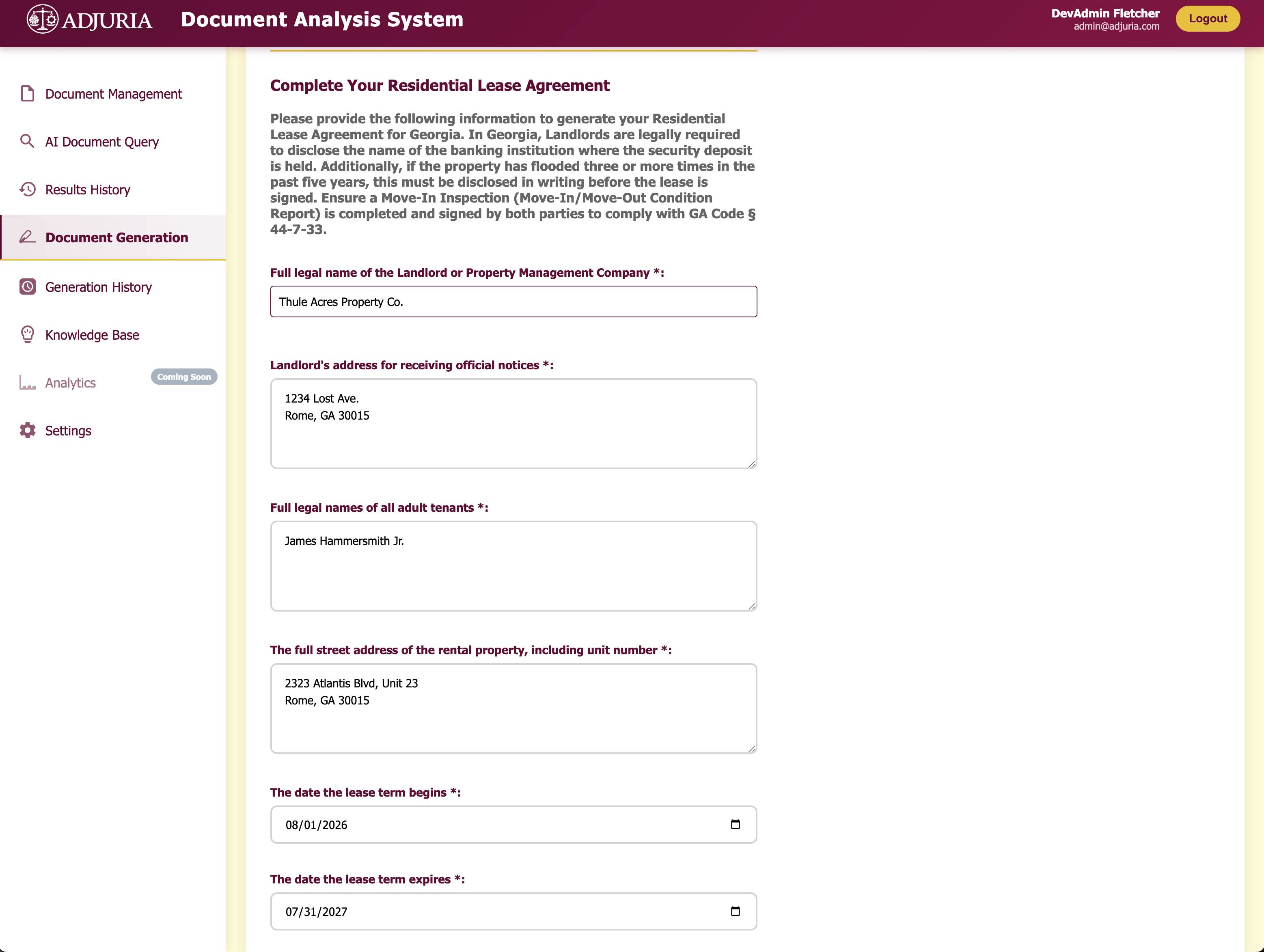Click the Analytics chart icon
Viewport: 1264px width, 952px height.
click(x=28, y=382)
